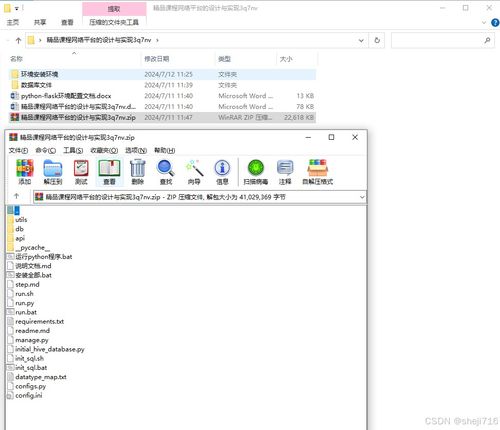Image resolution: width=500 pixels, height=430 pixels.
Task: Select run.sh file in archive
Action: click(x=20, y=294)
